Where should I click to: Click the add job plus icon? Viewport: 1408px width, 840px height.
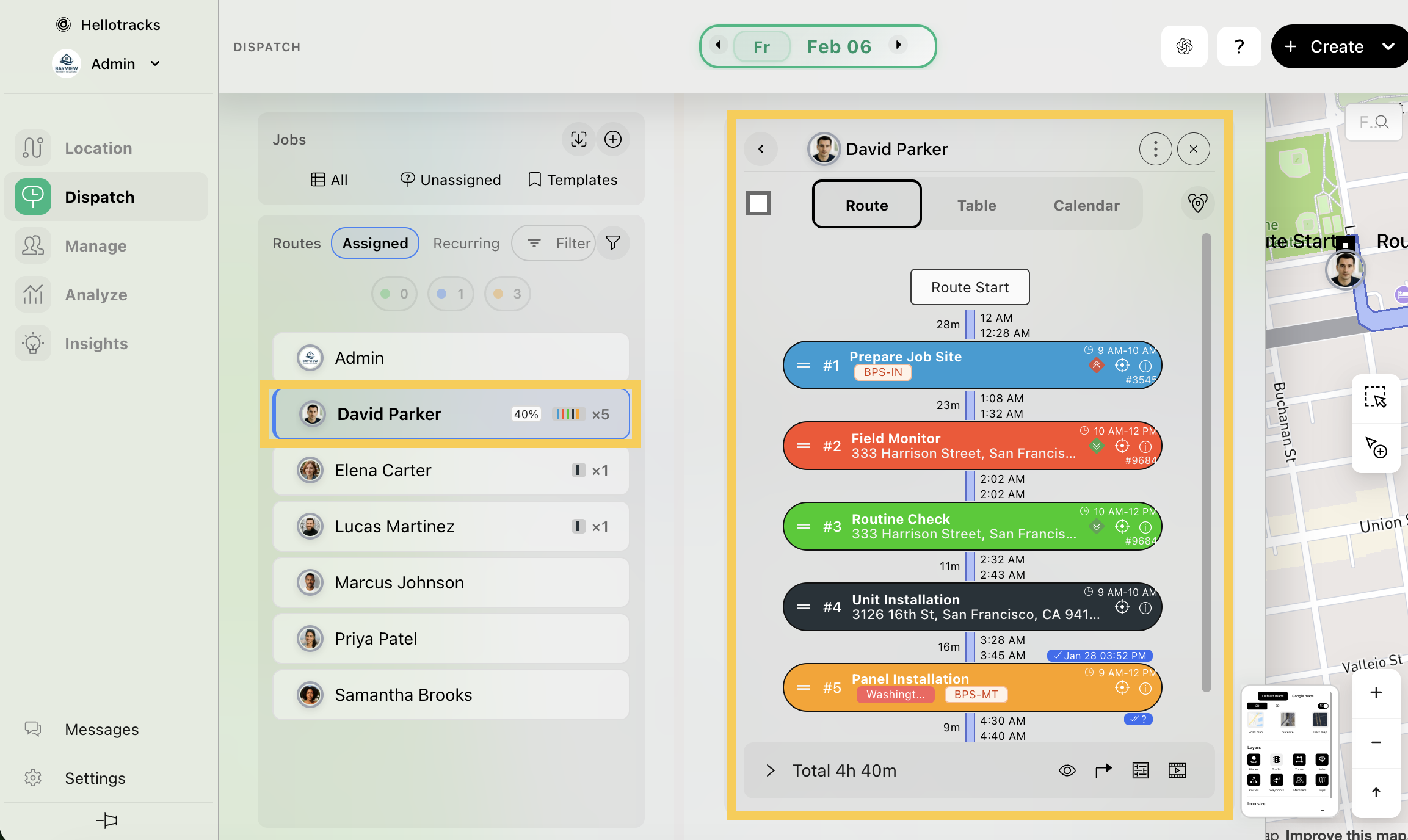tap(613, 139)
